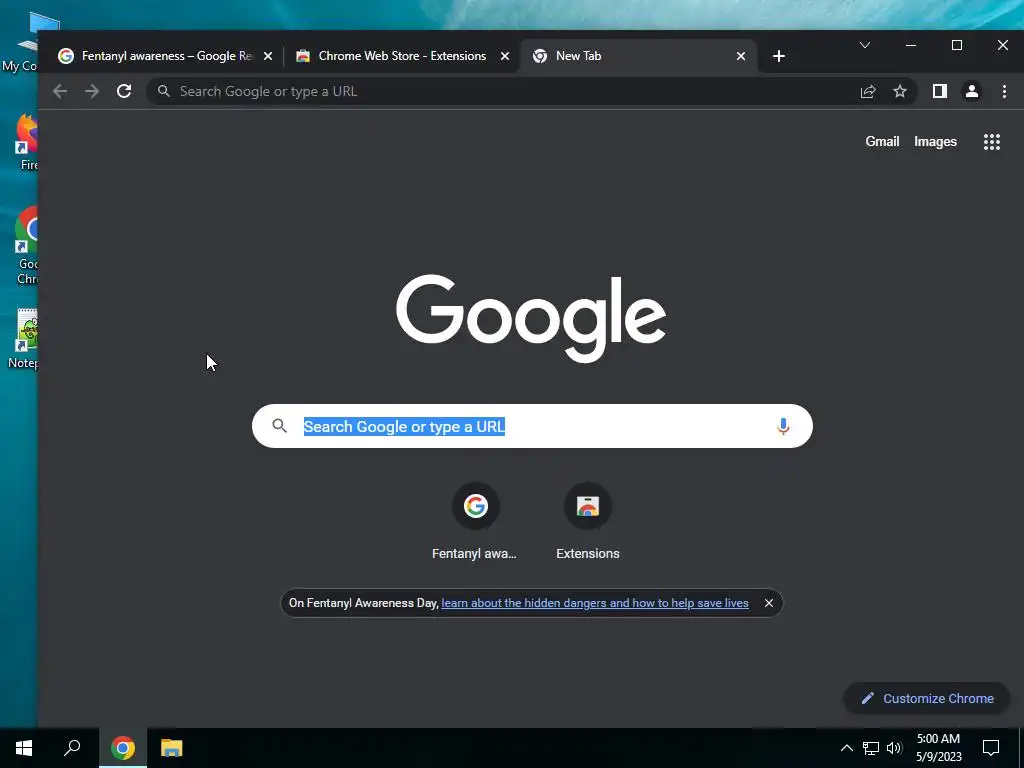Reload the current page

(x=124, y=91)
